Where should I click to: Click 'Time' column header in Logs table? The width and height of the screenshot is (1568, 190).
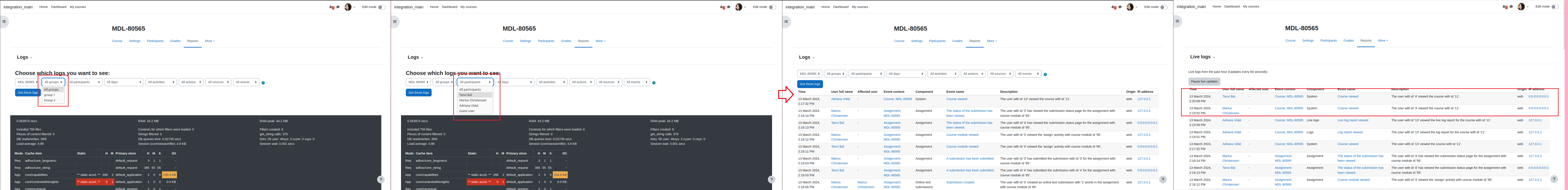pos(802,92)
